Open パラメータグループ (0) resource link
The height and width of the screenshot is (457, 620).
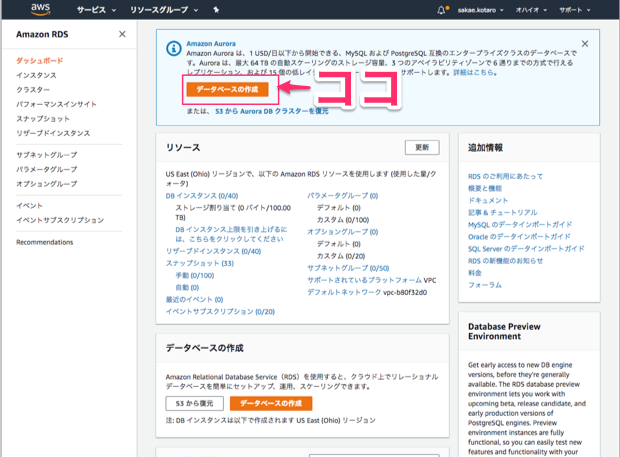[x=343, y=196]
